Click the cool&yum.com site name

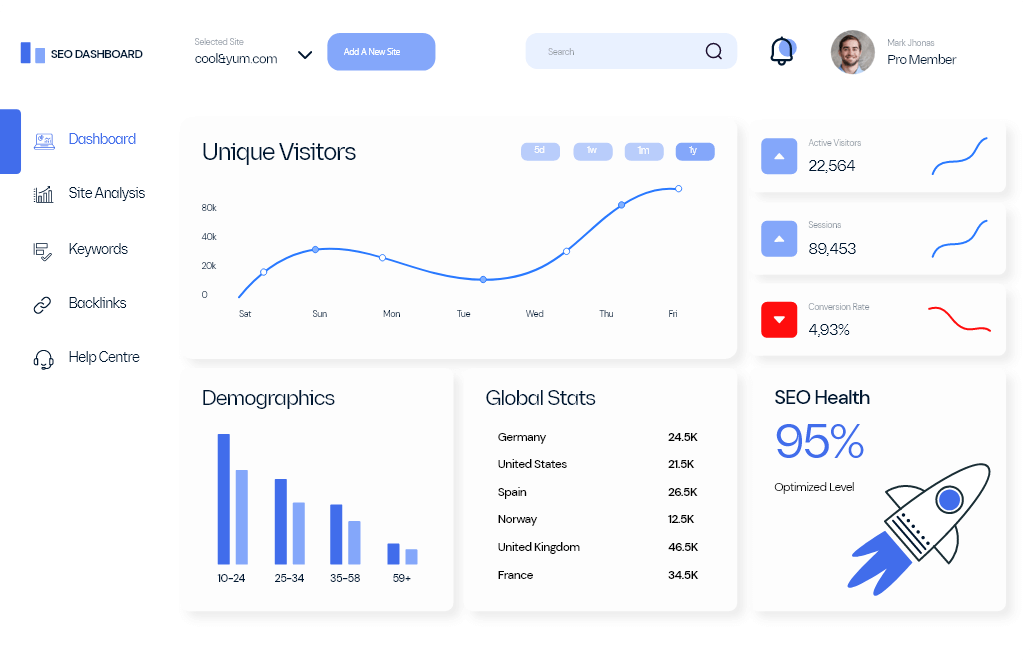[x=236, y=59]
